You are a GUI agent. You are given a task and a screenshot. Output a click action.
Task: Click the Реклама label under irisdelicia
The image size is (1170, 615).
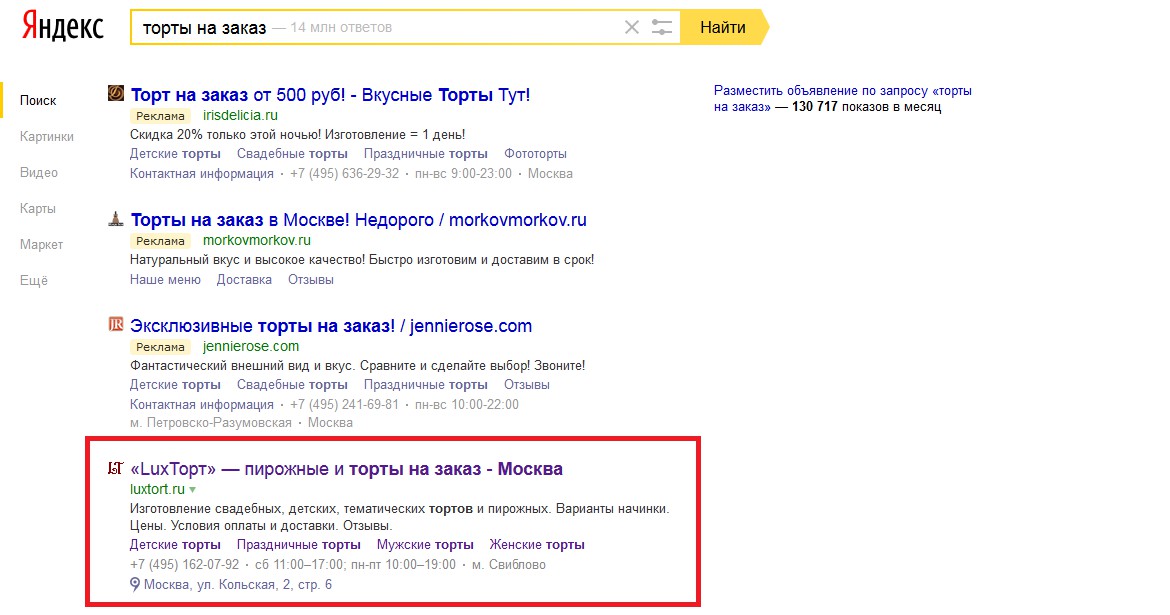click(160, 116)
